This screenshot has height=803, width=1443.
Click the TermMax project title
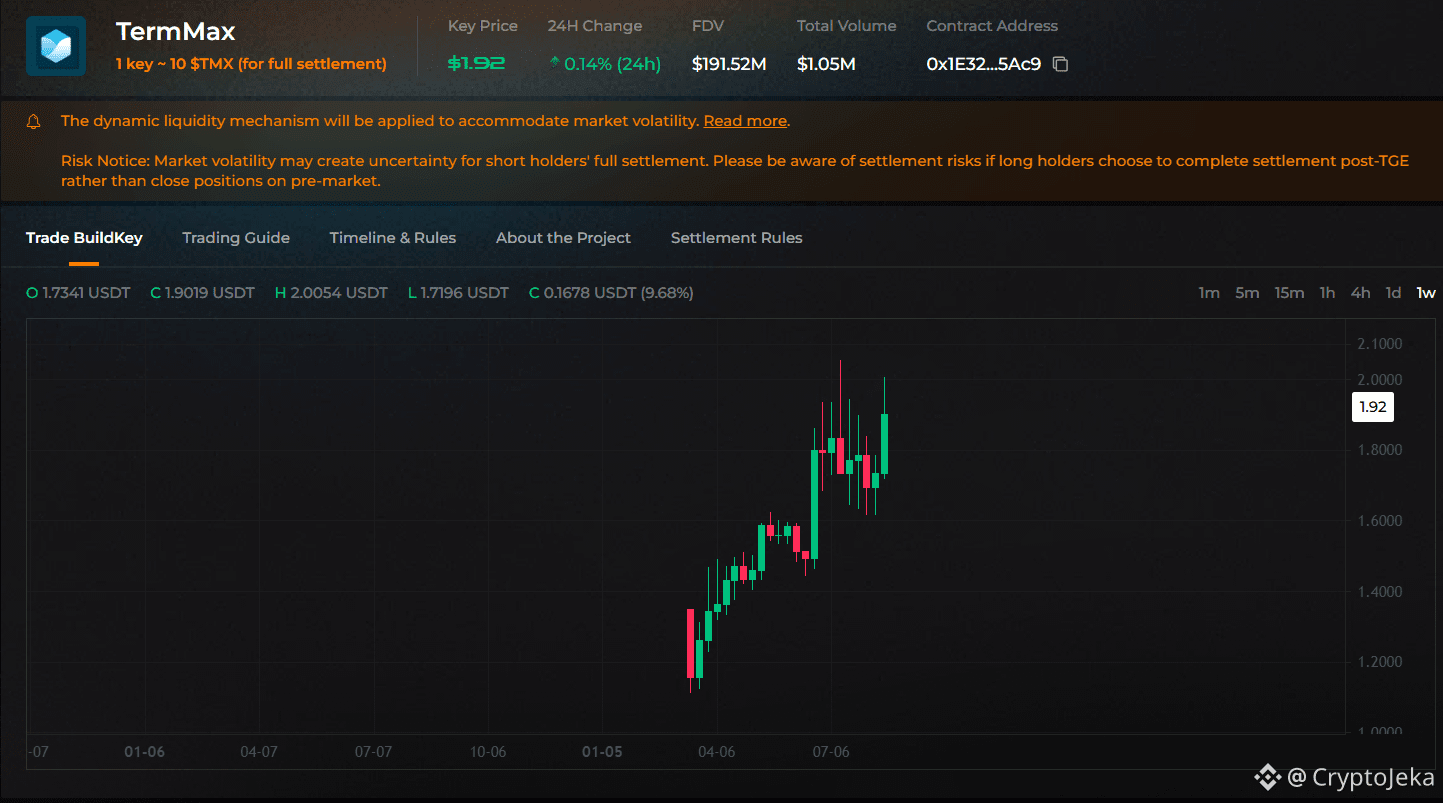click(175, 32)
